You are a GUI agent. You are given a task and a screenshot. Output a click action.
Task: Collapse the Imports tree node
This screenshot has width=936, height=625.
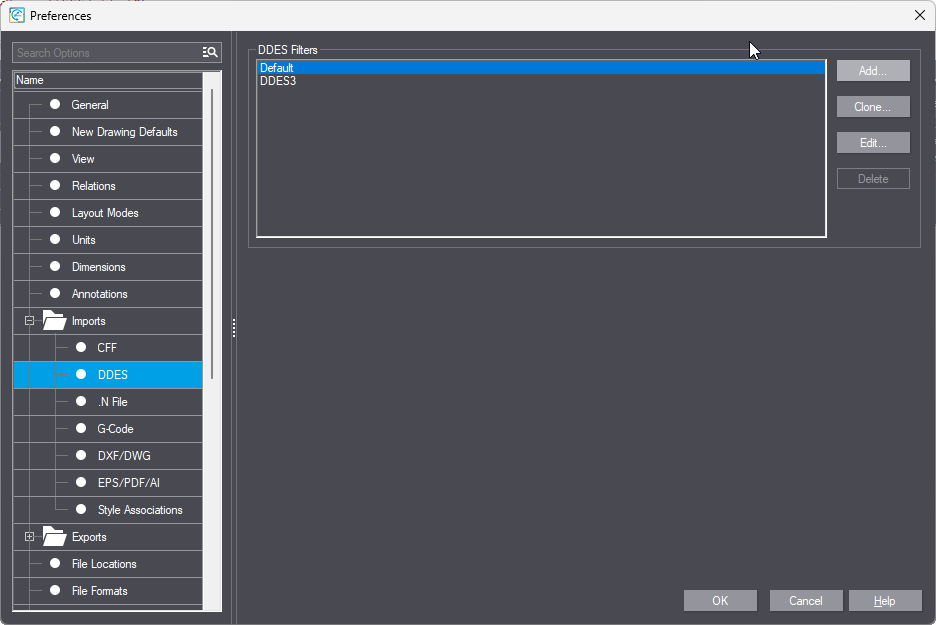(29, 321)
